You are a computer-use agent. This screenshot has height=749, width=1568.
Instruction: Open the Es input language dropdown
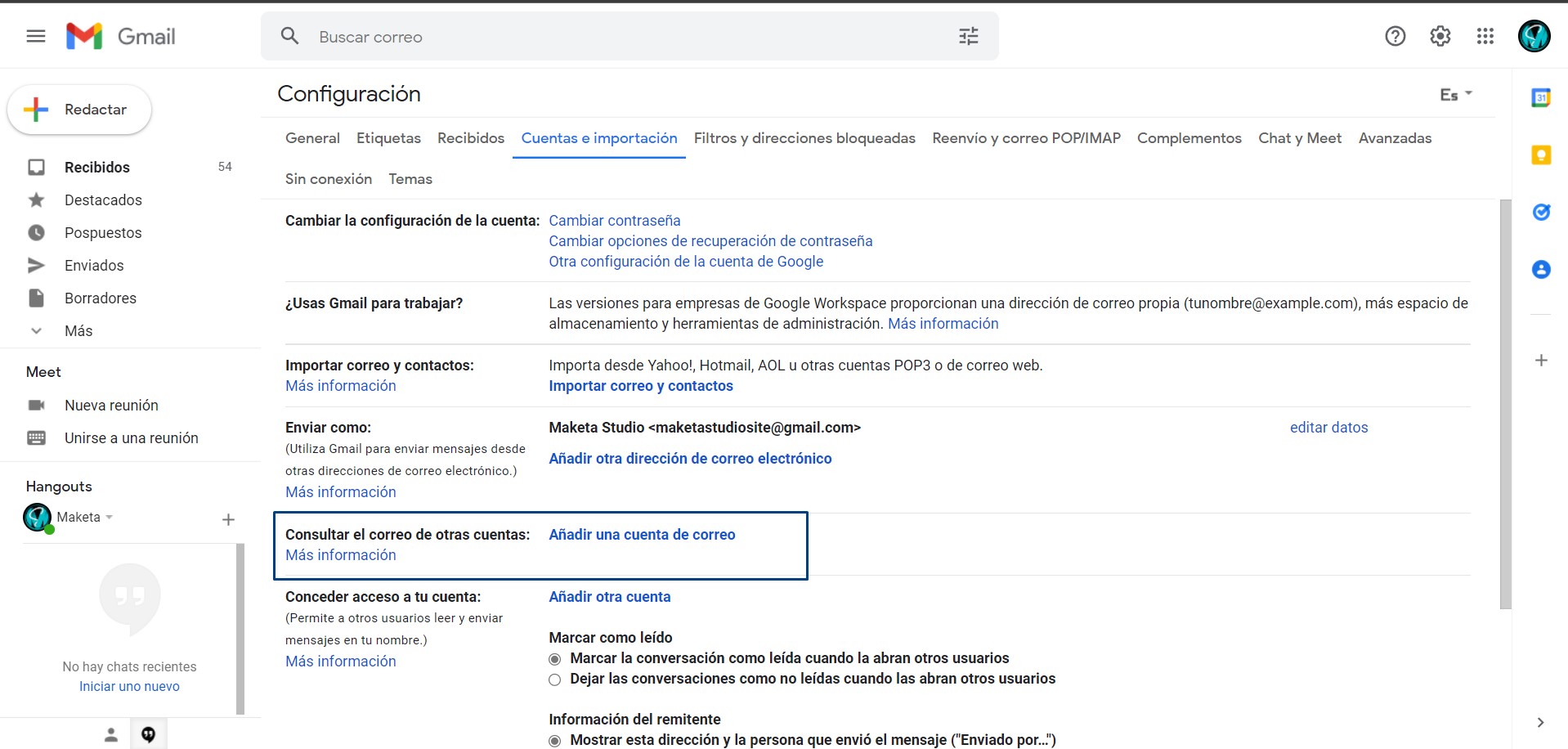[x=1455, y=95]
